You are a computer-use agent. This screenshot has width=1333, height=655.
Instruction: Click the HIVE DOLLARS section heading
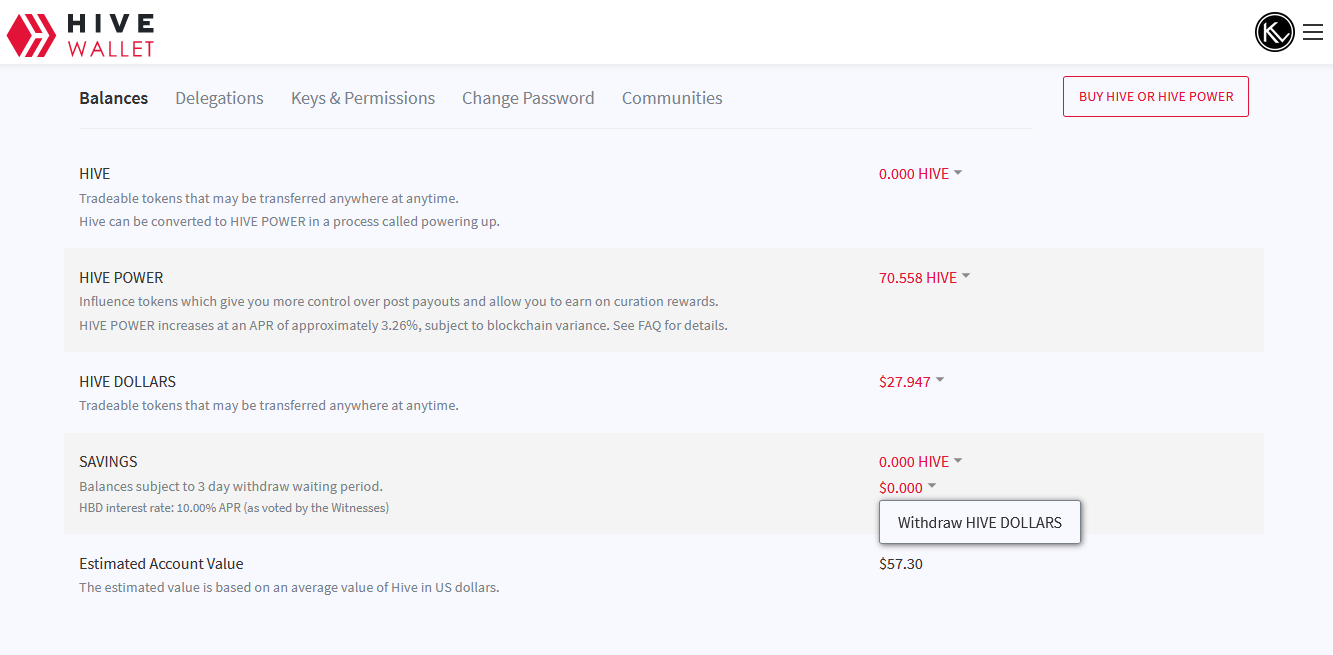click(127, 382)
